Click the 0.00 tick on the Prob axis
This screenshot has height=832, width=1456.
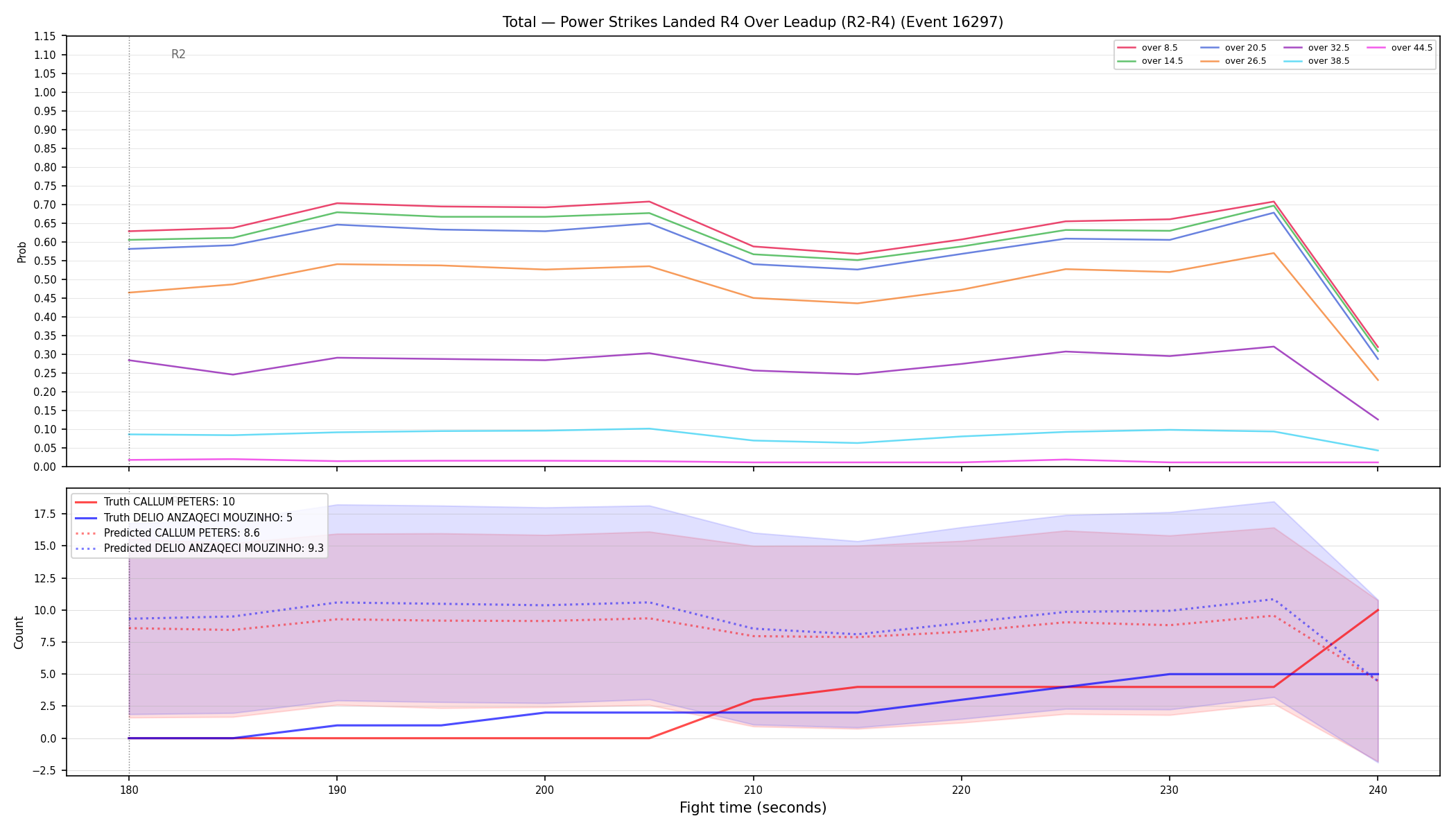(x=46, y=467)
